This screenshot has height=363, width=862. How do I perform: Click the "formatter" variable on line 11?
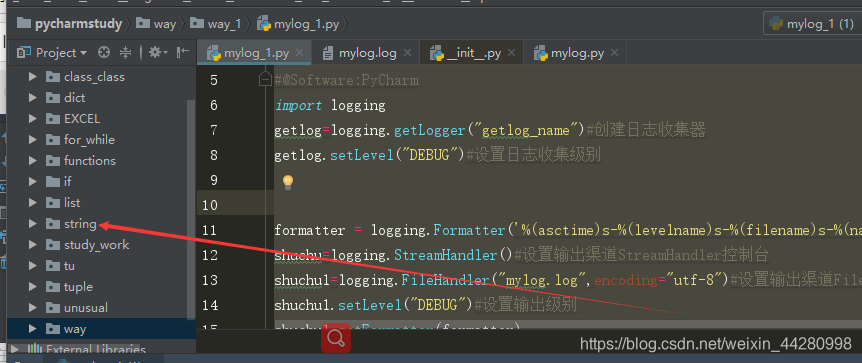point(310,230)
